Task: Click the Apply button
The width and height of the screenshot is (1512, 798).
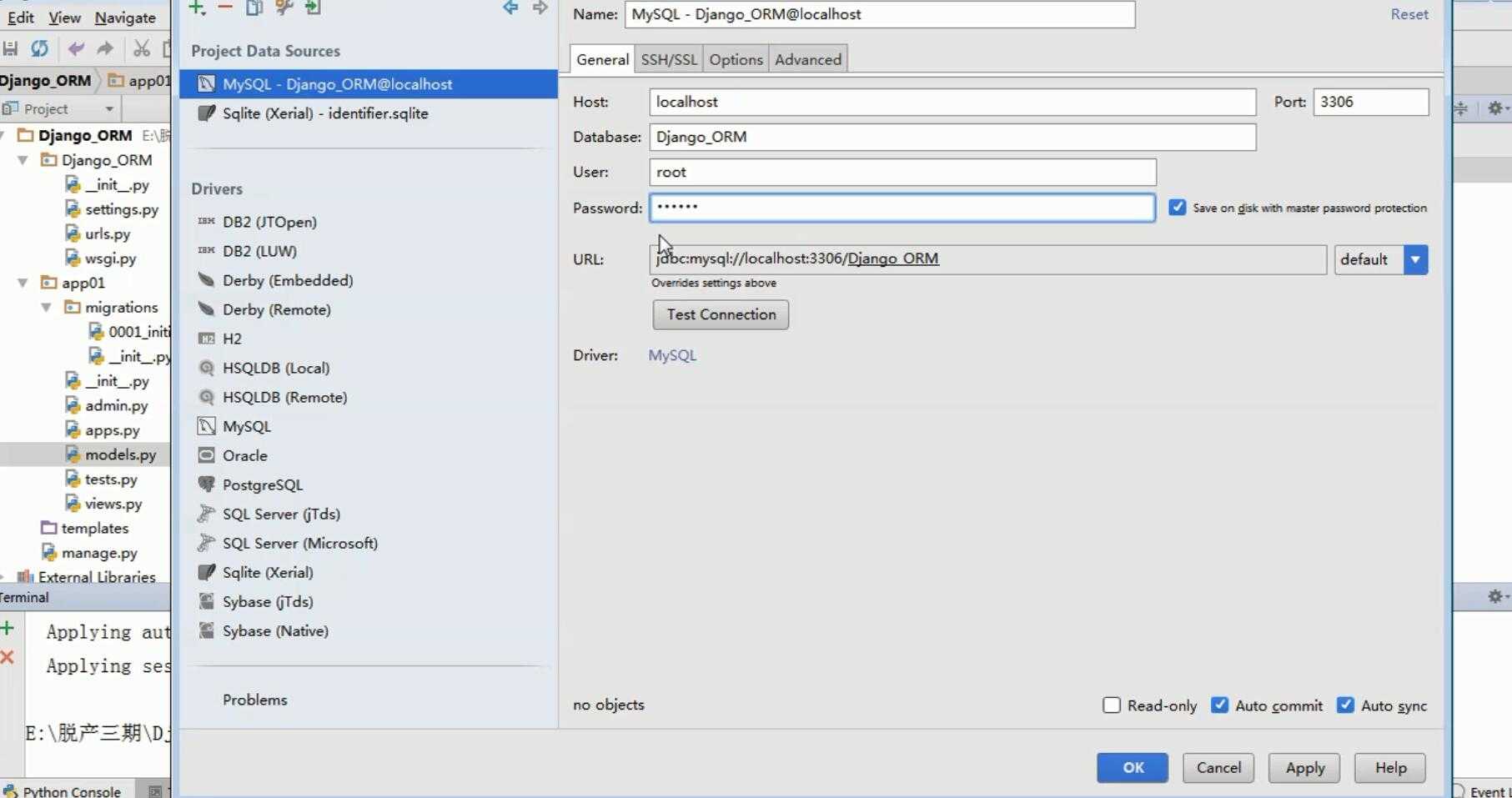Action: point(1304,768)
